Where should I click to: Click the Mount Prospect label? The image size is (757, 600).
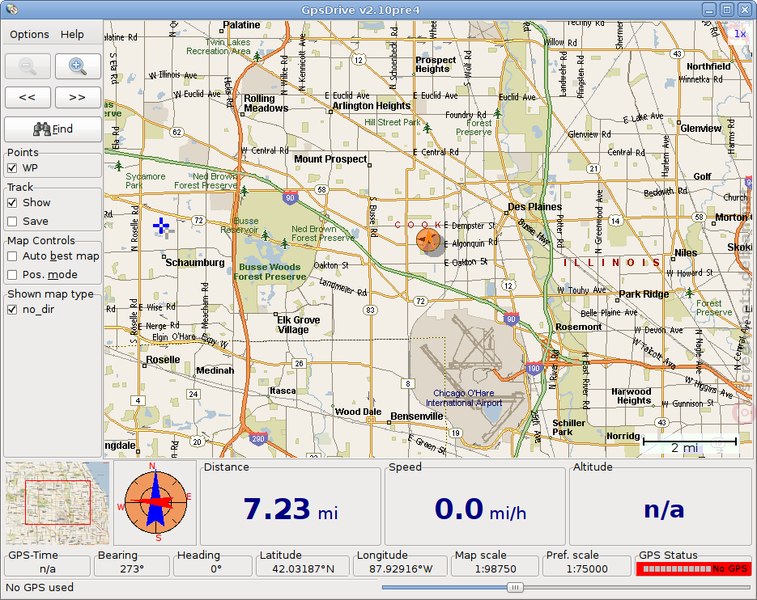click(331, 159)
